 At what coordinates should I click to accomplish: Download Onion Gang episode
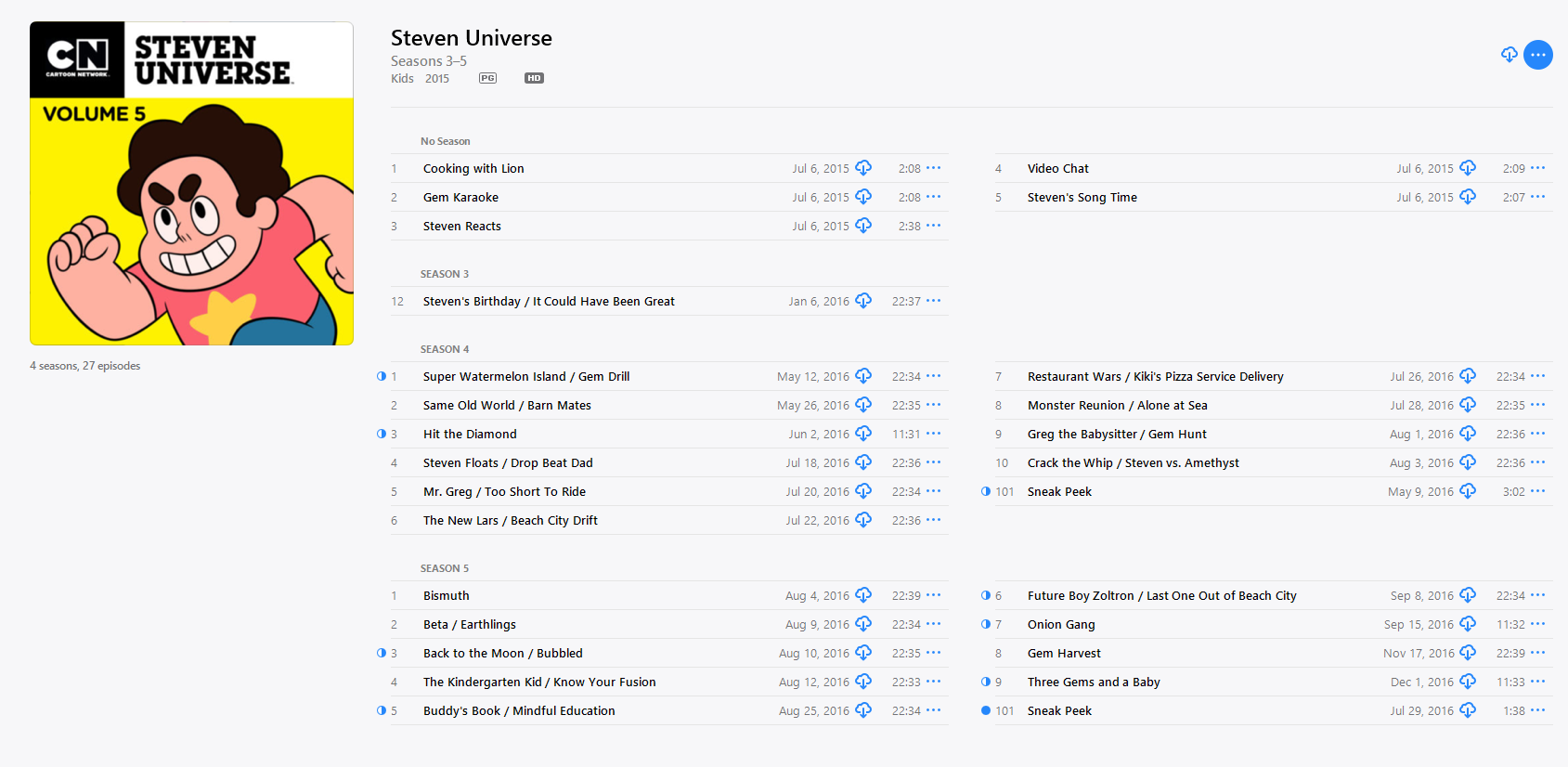1468,624
